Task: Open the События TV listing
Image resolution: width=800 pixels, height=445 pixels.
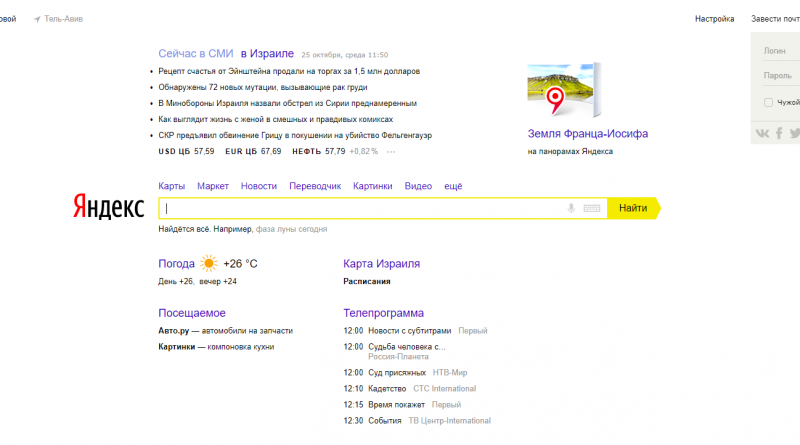Action: (385, 421)
